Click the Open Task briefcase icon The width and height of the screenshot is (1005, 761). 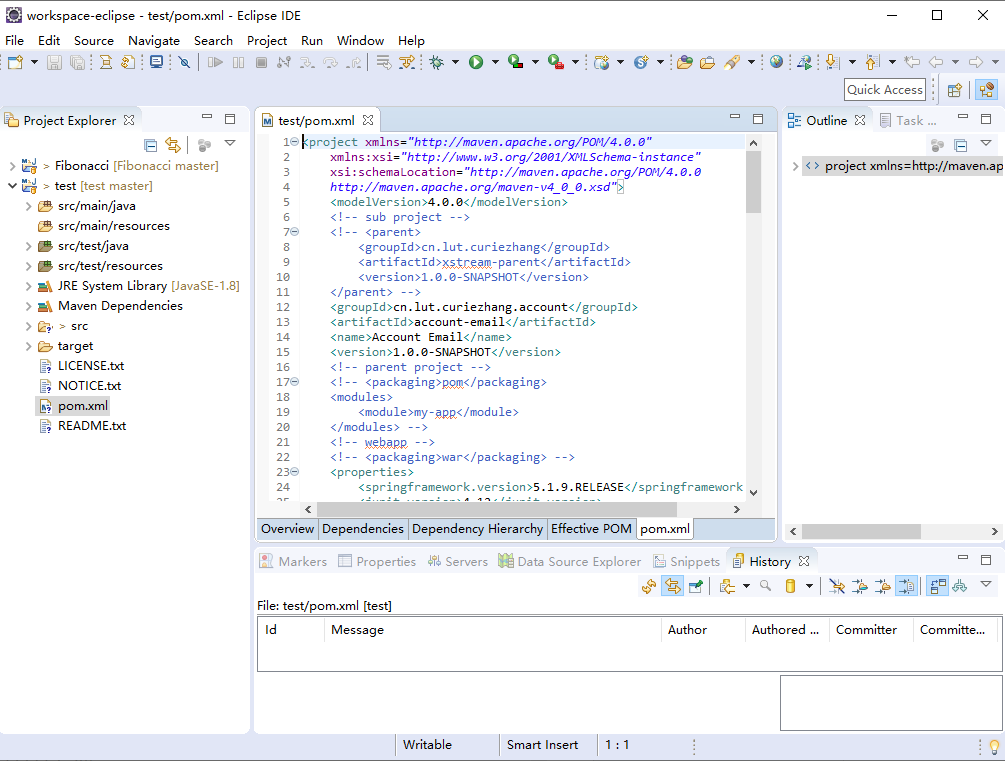tap(708, 62)
